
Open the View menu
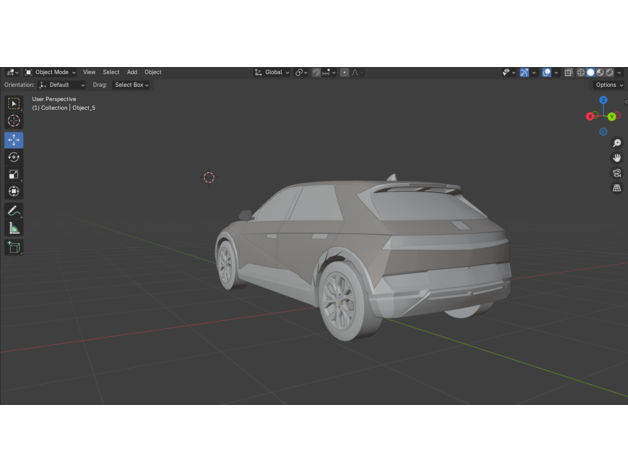tap(89, 72)
